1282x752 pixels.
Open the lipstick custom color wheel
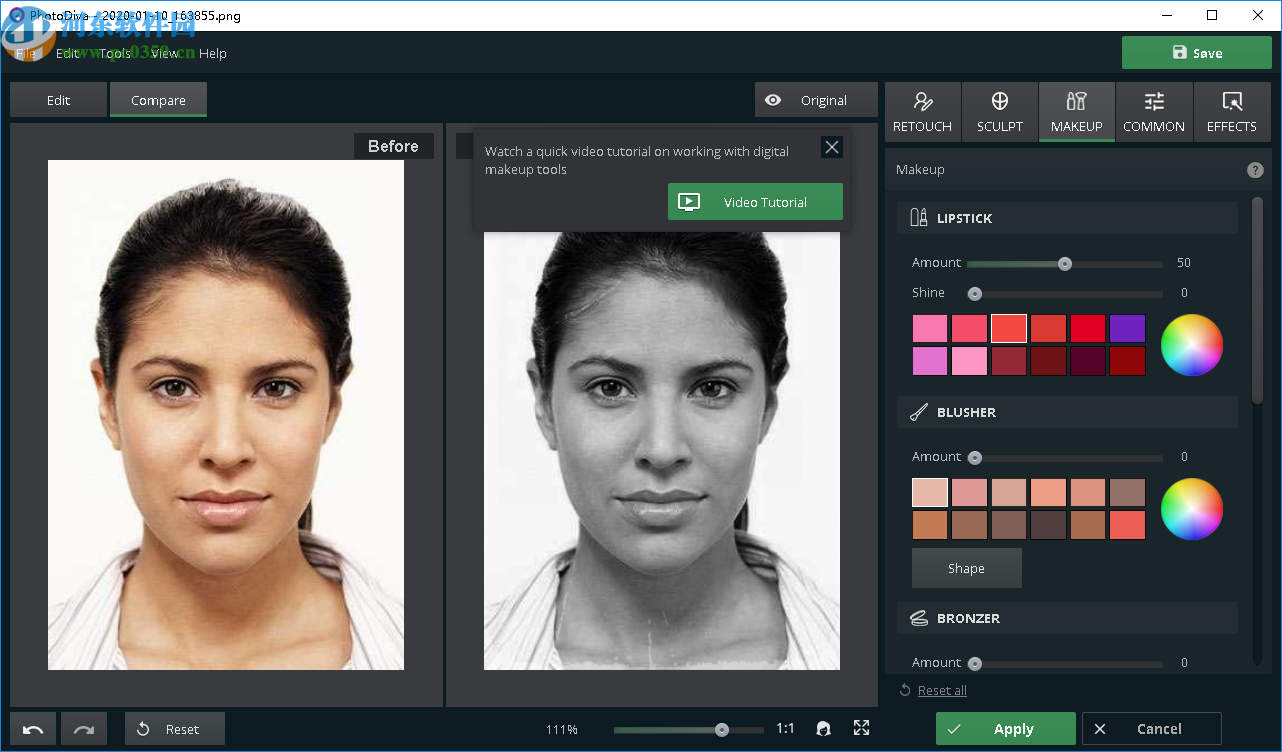(x=1191, y=345)
